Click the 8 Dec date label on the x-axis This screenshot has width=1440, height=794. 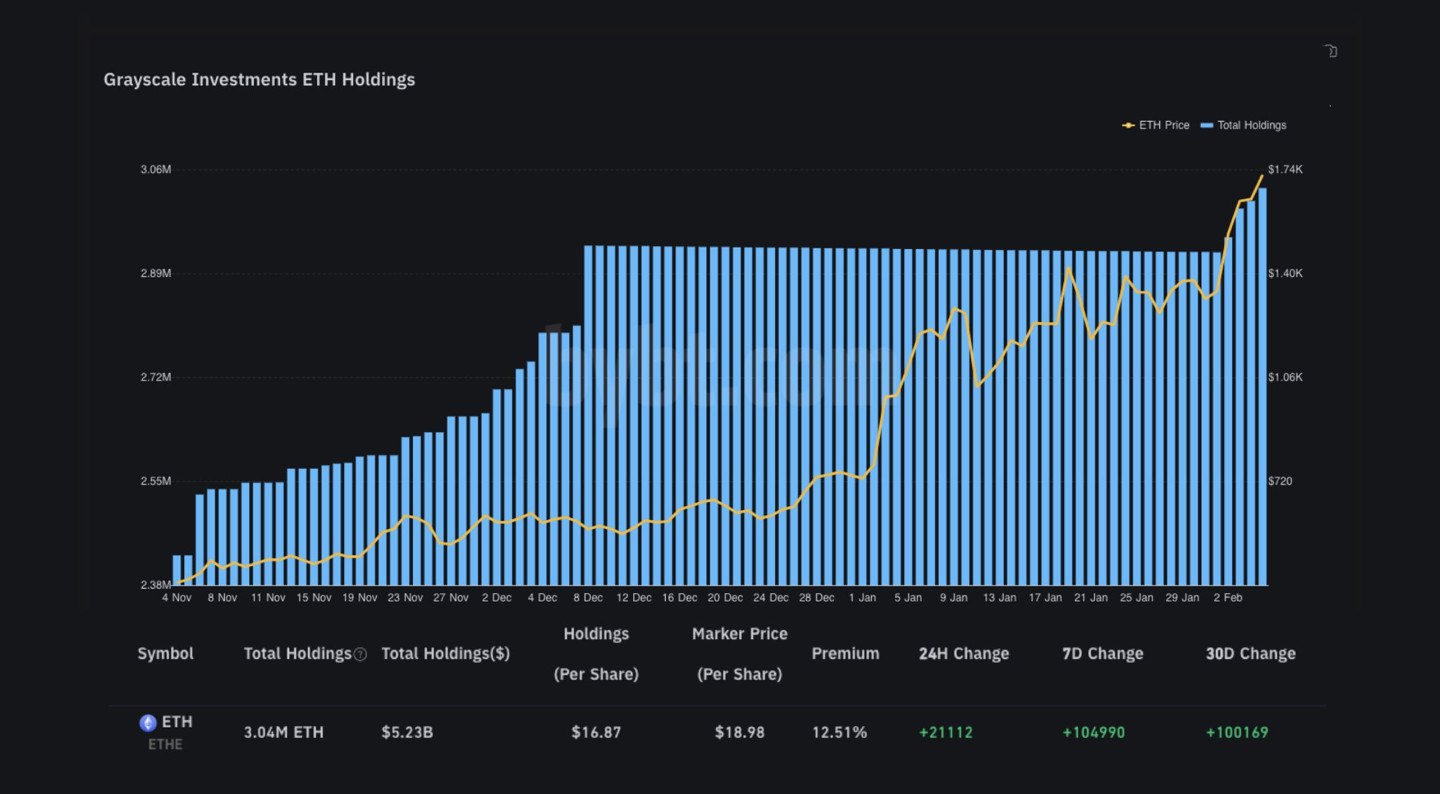coord(588,597)
